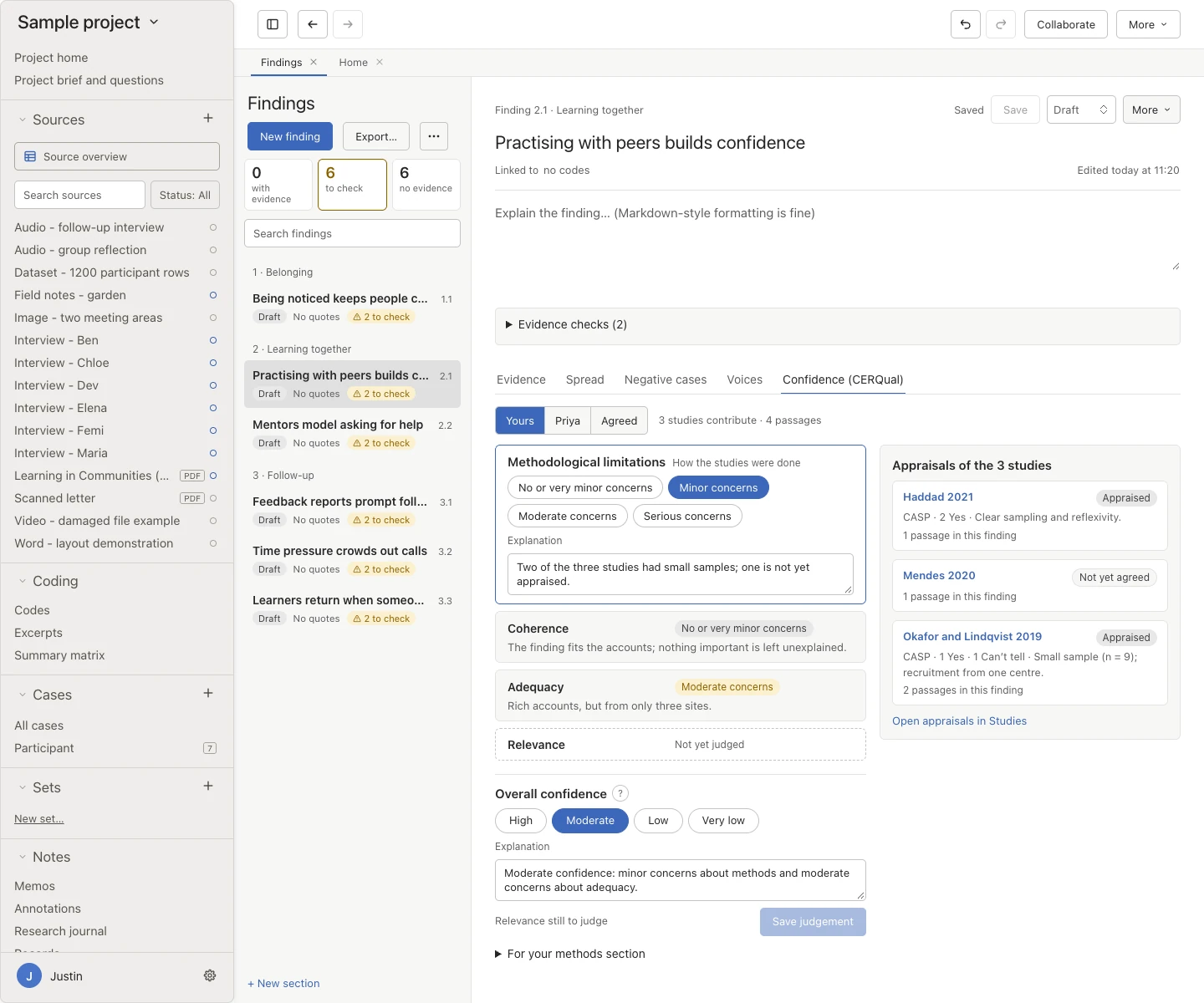1204x1003 pixels.
Task: Select 'No or very minor concerns' option
Action: (x=585, y=487)
